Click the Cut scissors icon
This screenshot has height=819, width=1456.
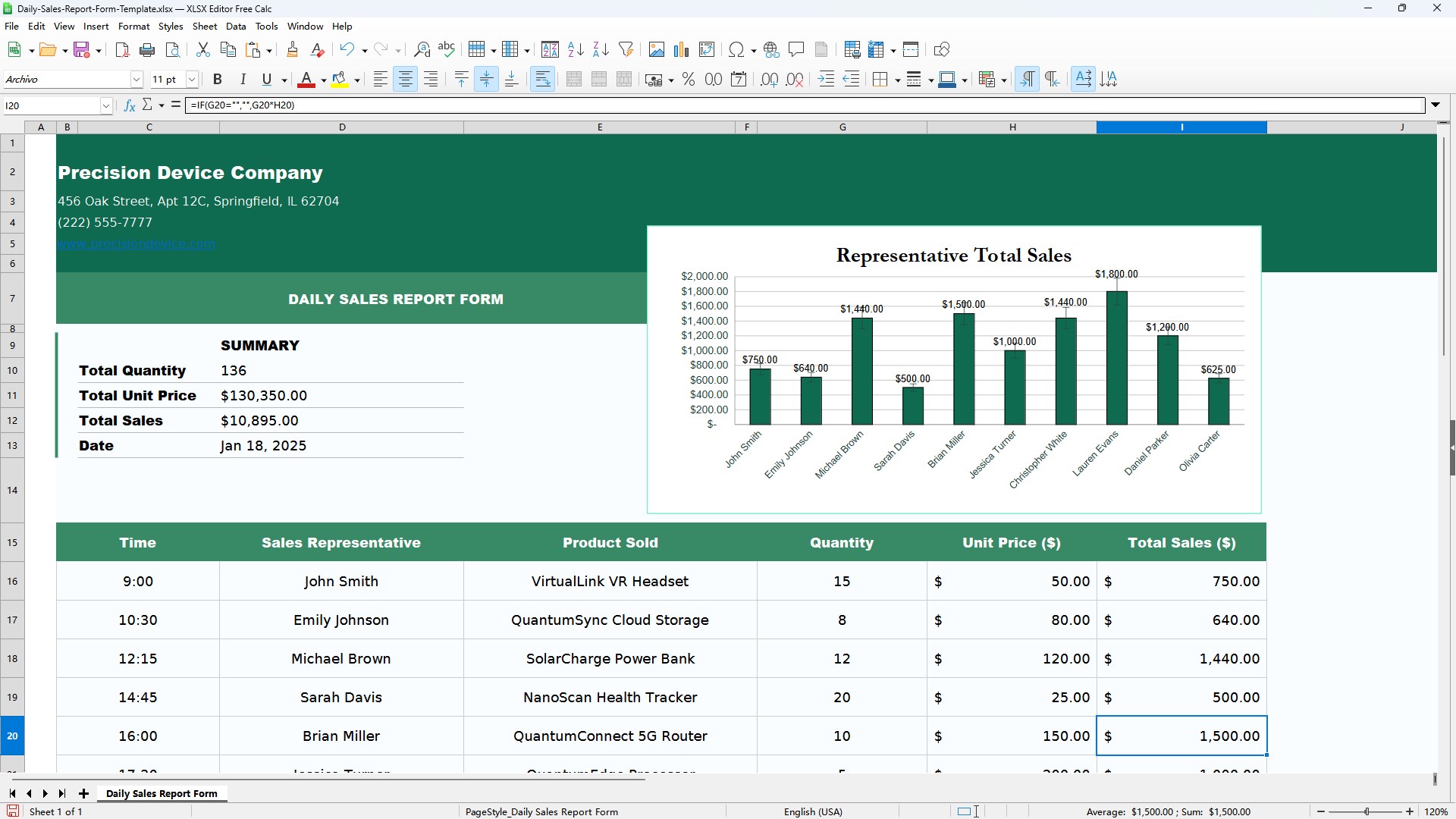(x=202, y=50)
